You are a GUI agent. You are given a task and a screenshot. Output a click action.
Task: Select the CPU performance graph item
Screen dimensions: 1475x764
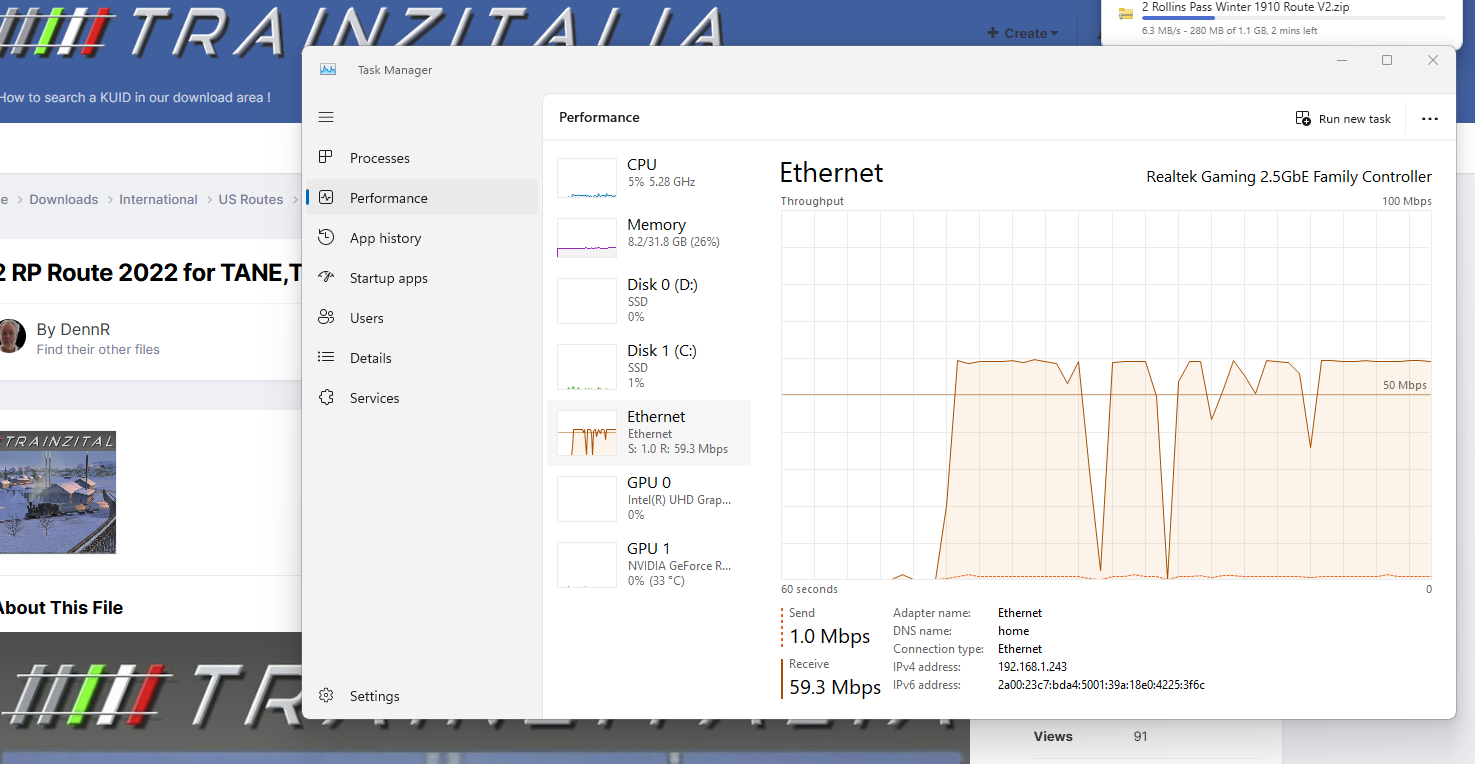click(649, 178)
